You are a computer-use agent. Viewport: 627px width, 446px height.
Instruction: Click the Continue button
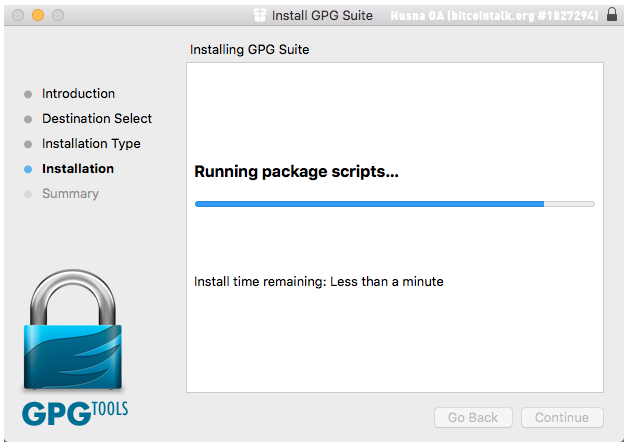(562, 418)
